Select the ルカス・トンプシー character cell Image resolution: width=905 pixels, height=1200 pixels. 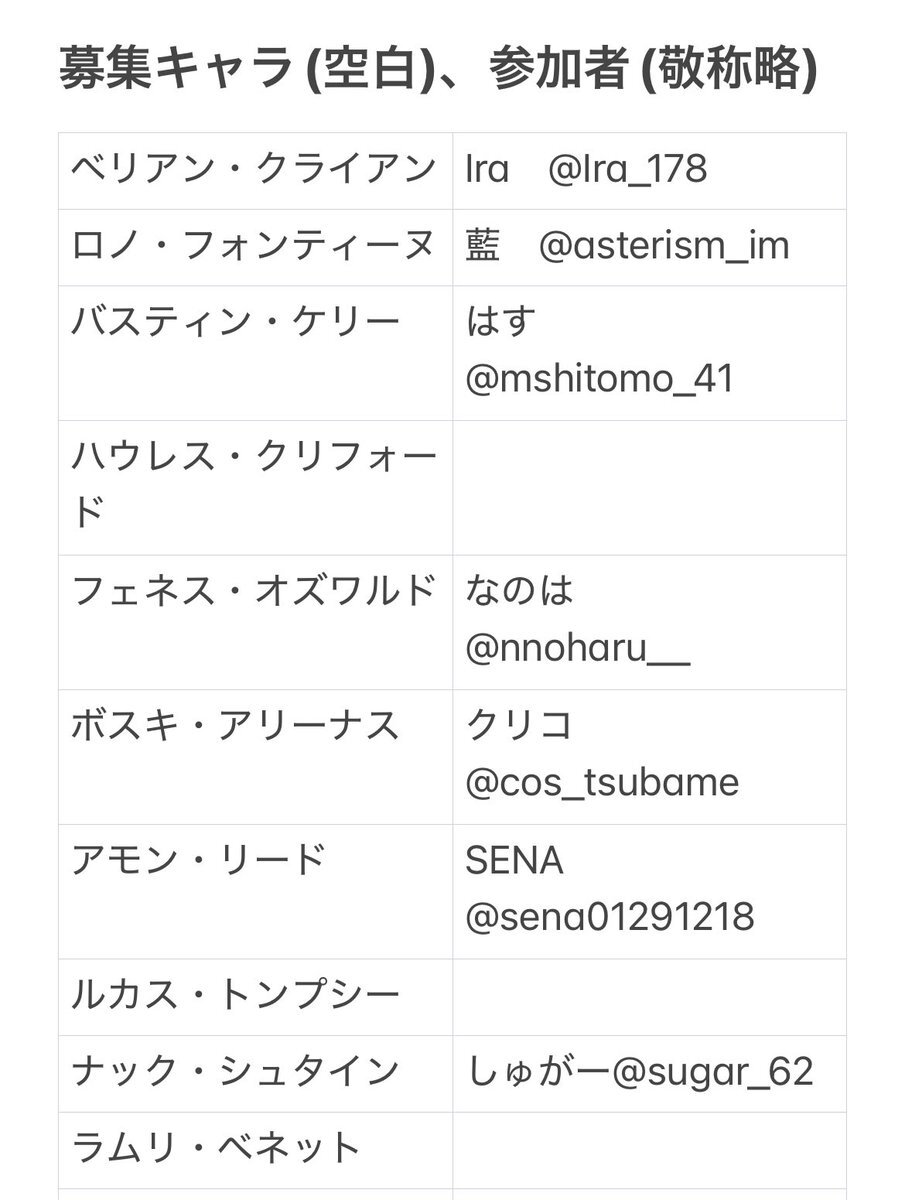tap(236, 995)
